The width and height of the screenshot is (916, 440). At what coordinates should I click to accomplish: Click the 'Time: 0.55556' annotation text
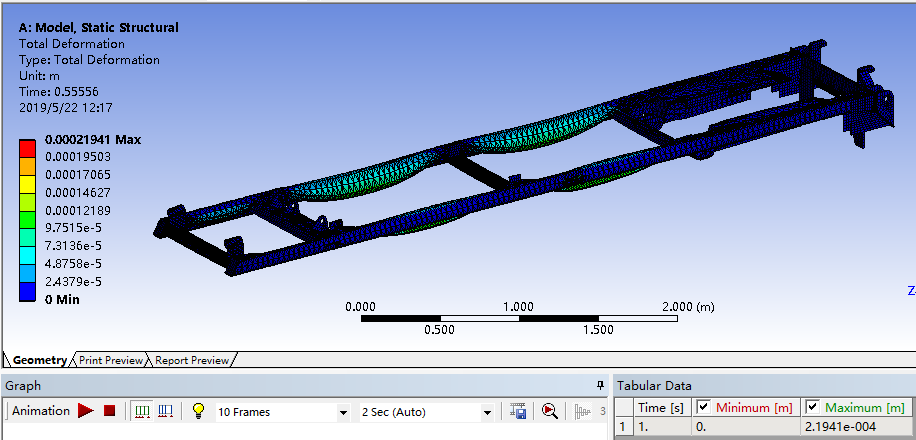coord(58,92)
